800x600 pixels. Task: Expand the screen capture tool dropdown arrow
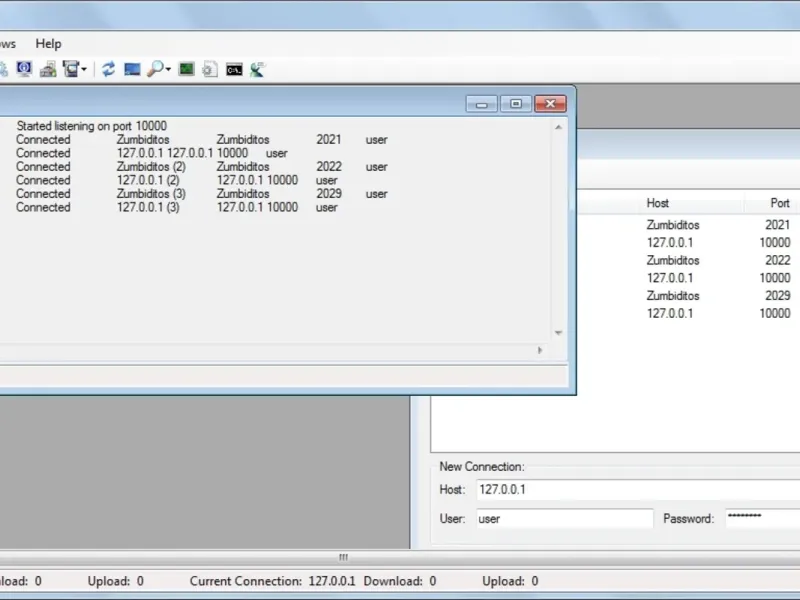pyautogui.click(x=84, y=69)
